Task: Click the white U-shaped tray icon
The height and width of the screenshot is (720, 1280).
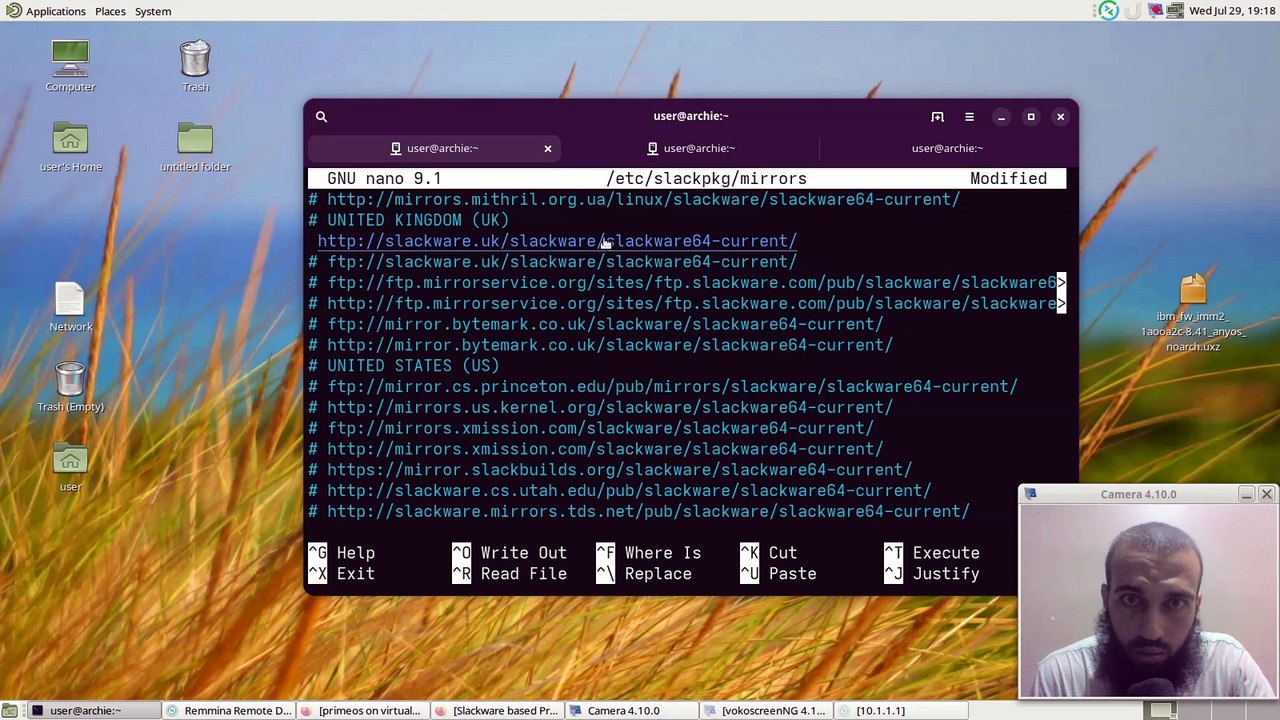Action: pyautogui.click(x=1133, y=11)
